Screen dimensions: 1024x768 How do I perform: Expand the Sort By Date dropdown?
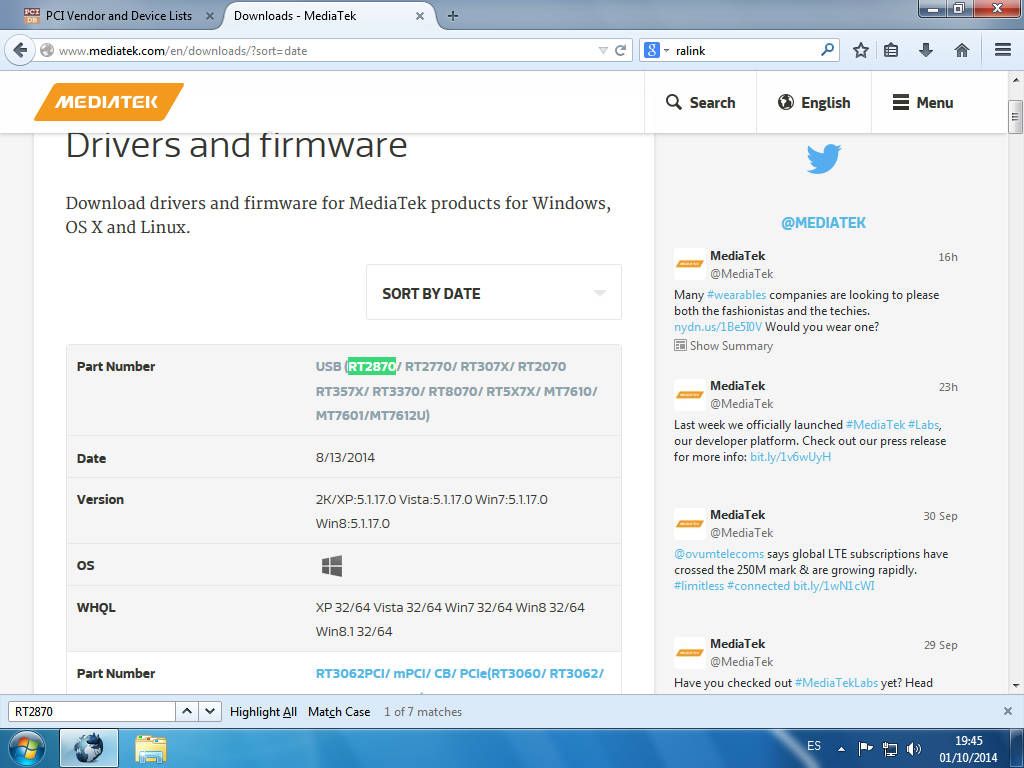coord(494,293)
